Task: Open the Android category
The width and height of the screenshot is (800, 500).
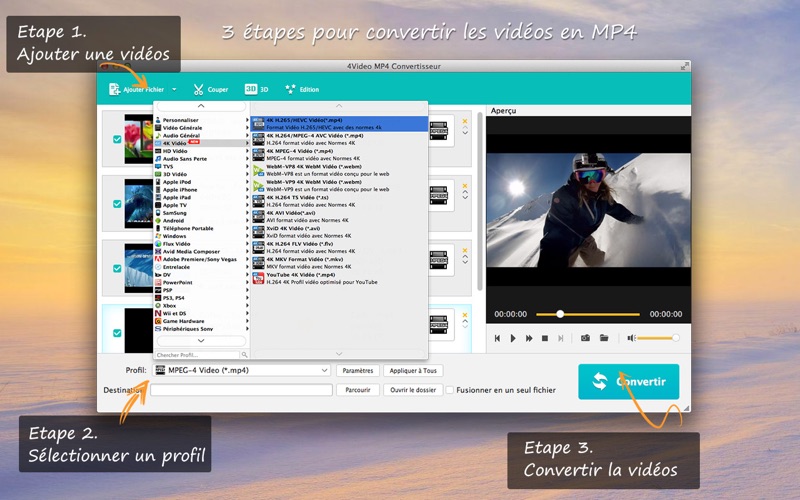Action: (x=202, y=220)
